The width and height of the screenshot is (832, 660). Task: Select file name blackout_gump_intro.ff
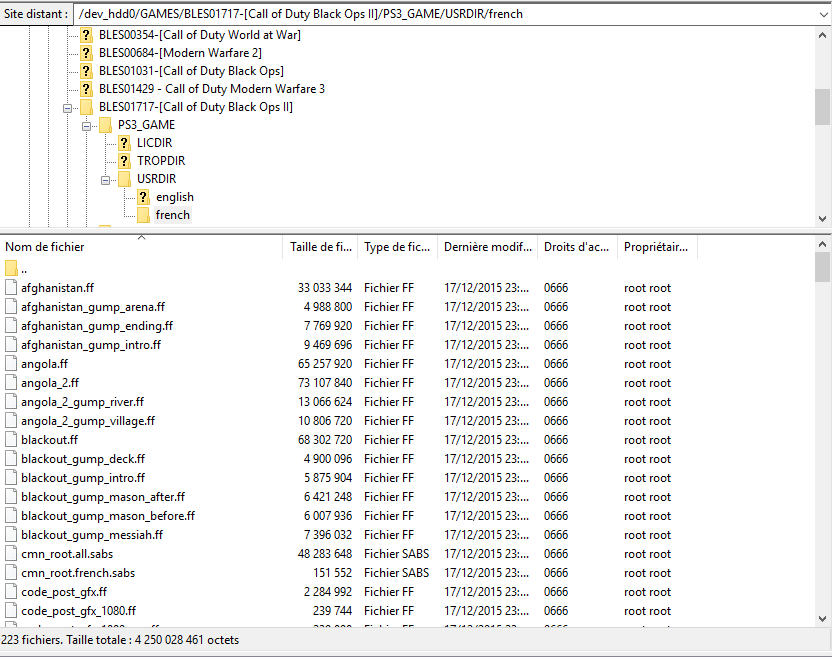coord(83,478)
